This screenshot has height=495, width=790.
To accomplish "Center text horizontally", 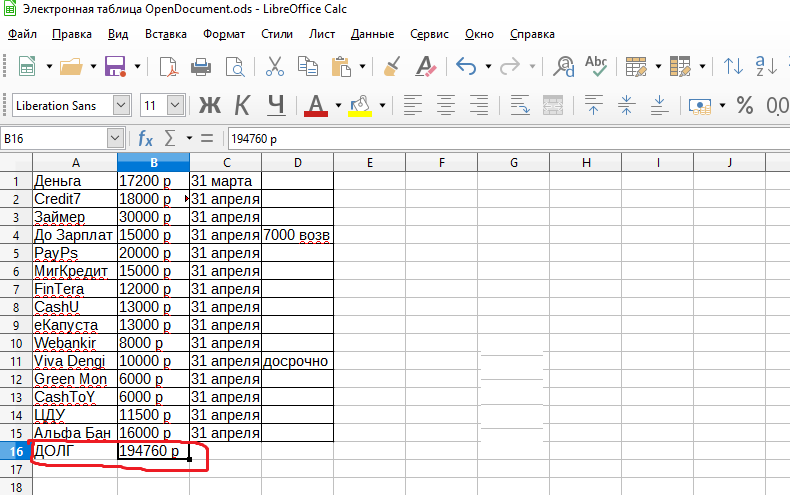I will [446, 106].
